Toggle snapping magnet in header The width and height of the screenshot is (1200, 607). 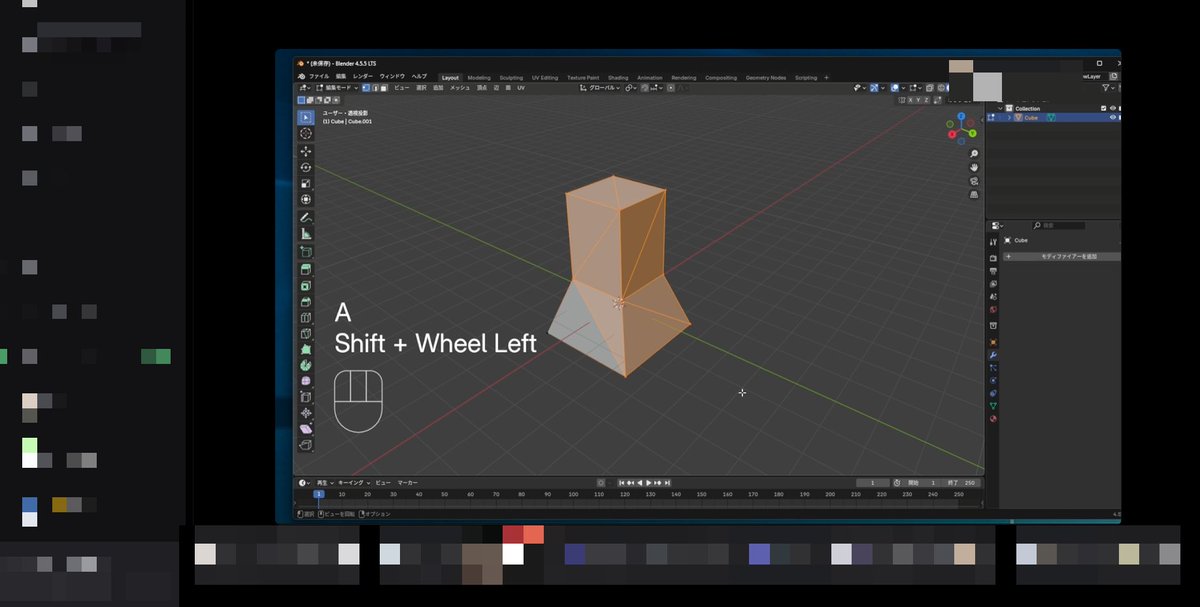(x=645, y=88)
